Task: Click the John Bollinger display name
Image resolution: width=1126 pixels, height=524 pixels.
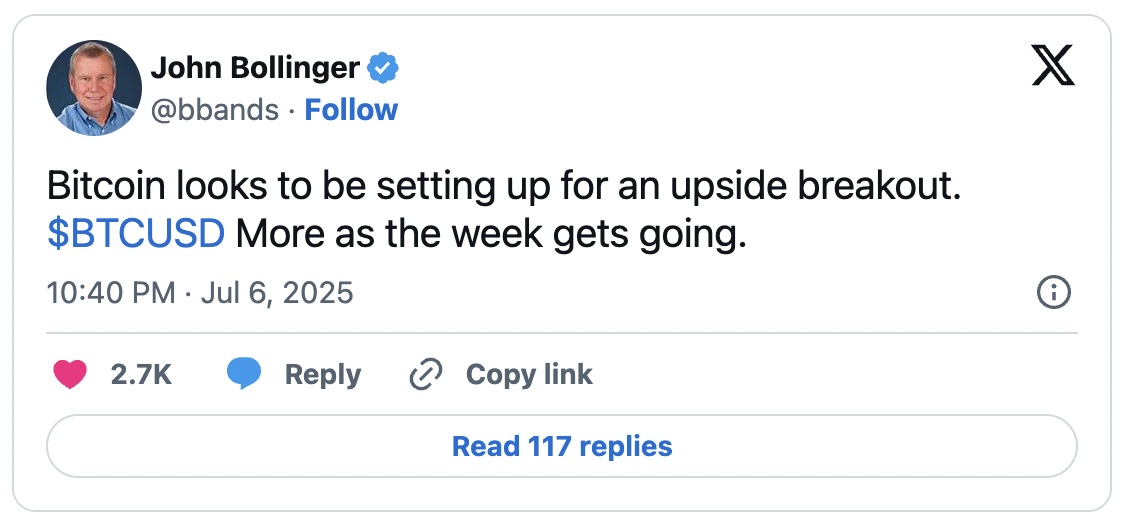Action: pos(254,68)
